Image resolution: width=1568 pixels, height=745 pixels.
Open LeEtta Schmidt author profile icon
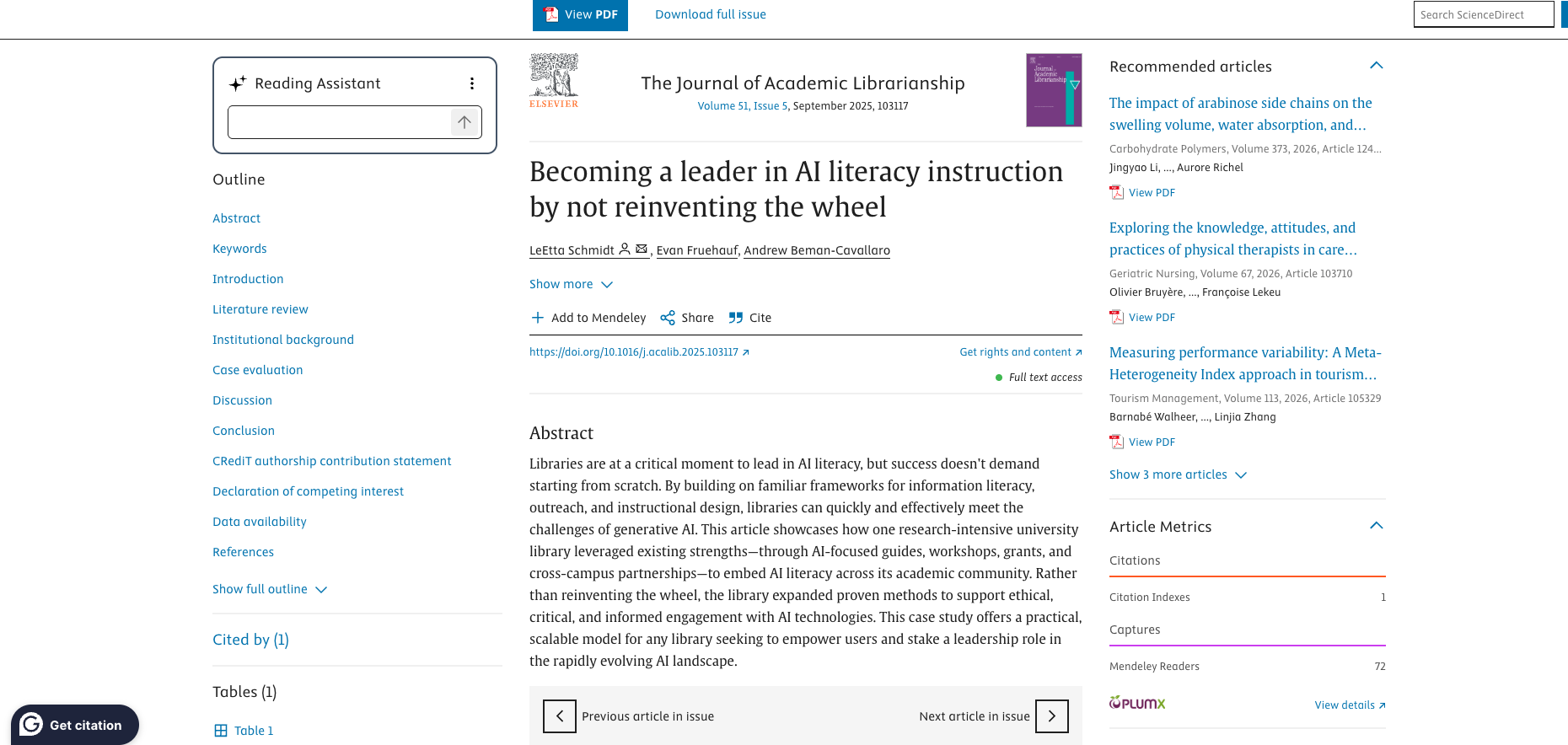tap(625, 249)
